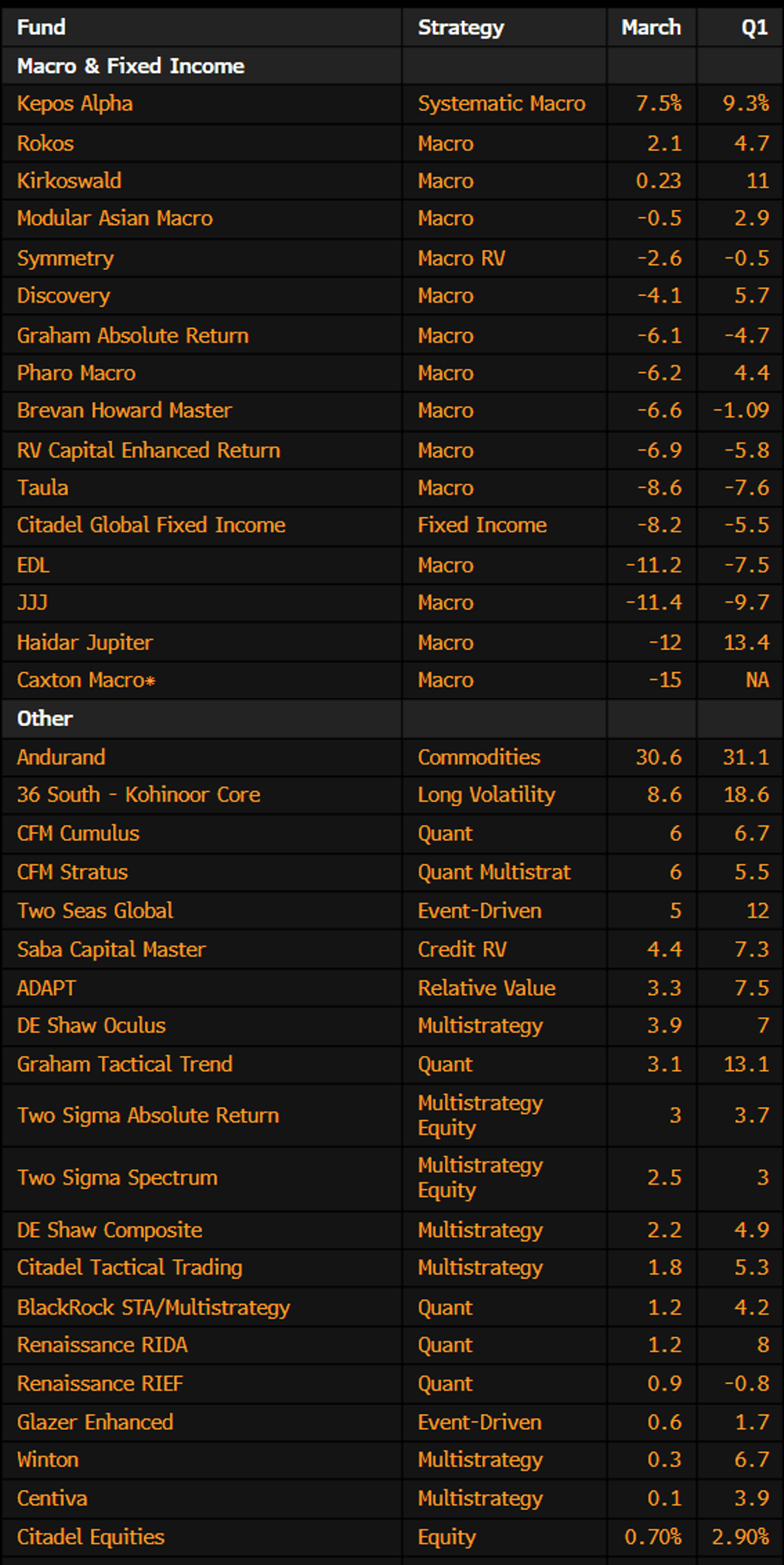This screenshot has height=1565, width=784.
Task: Click Haidar Jupiter Q1 value 13.4
Action: (746, 642)
